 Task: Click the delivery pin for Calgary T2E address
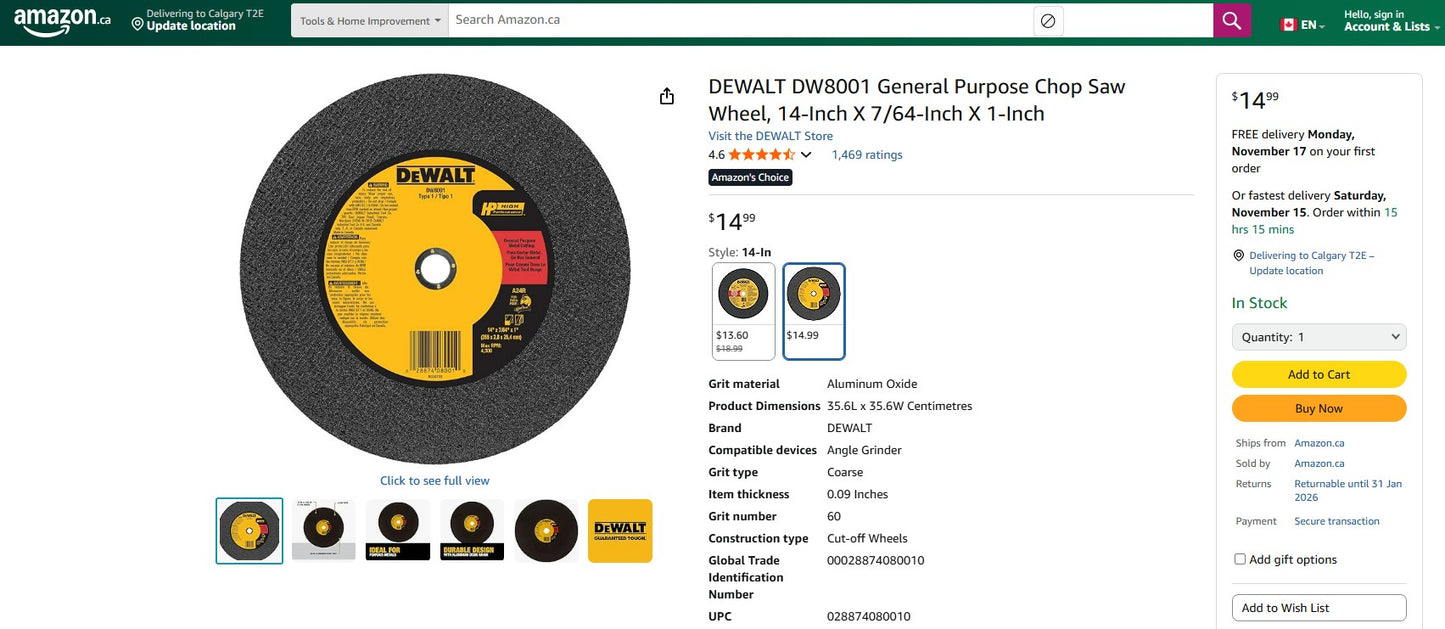coord(1239,255)
